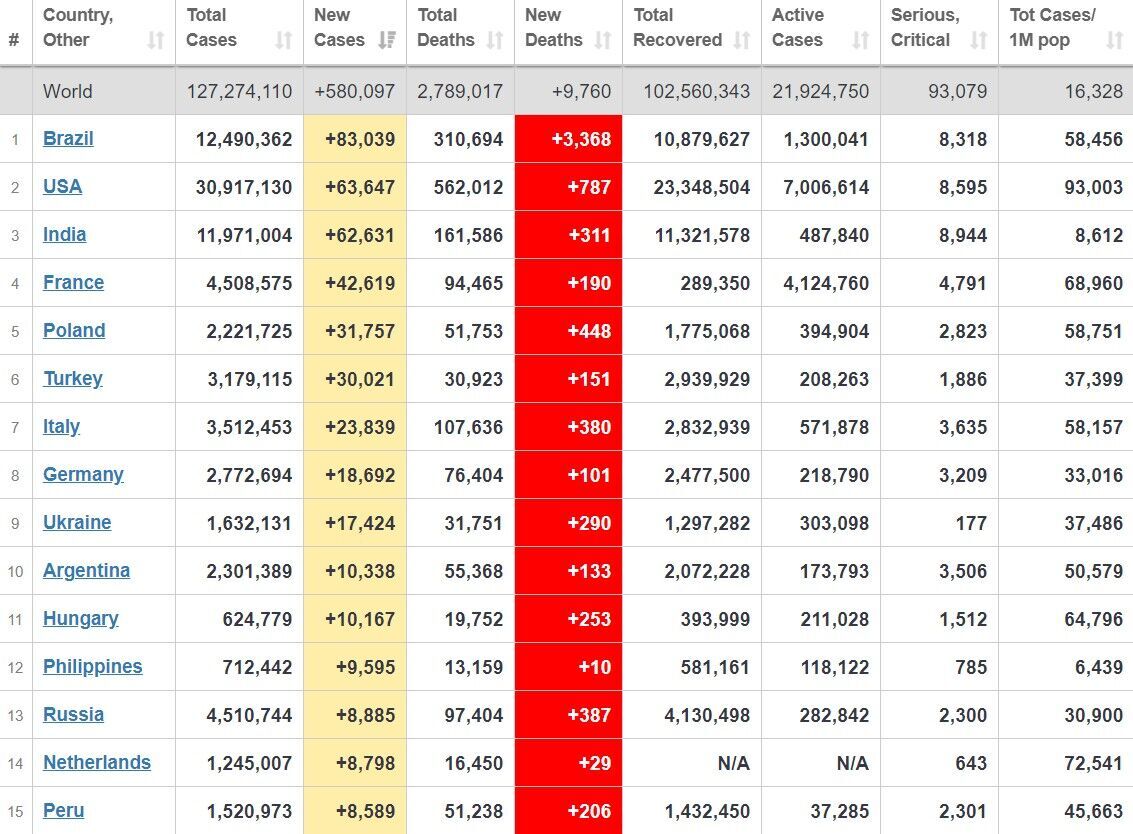Select Germany serious critical value 3,209
The image size is (1133, 834).
962,476
